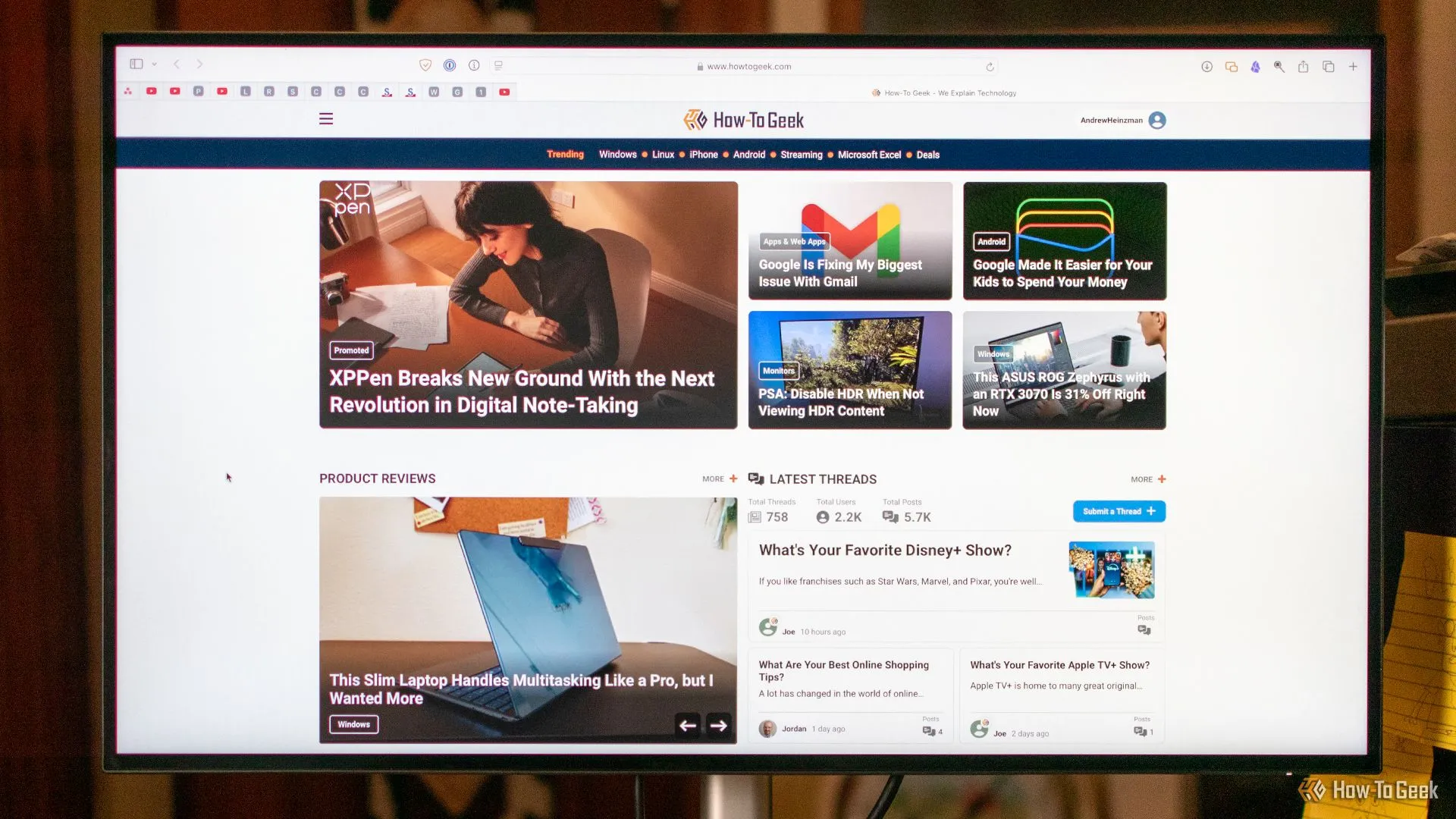Click the Windows tag on ASUS article card
The image size is (1456, 819).
993,354
